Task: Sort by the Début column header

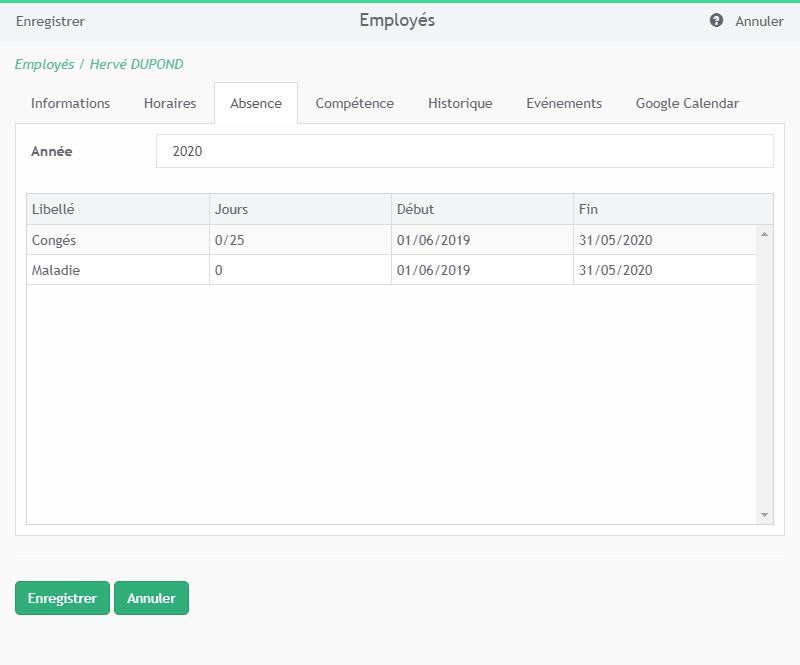Action: (x=481, y=209)
